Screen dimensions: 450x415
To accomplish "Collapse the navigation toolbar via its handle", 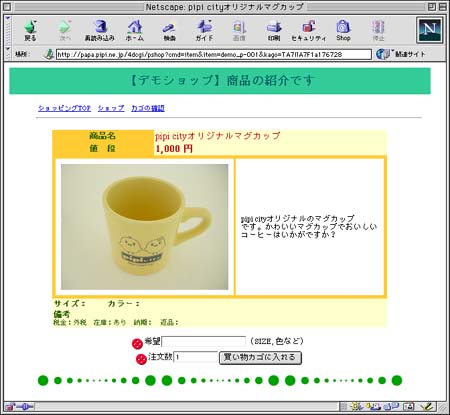I will pos(8,30).
